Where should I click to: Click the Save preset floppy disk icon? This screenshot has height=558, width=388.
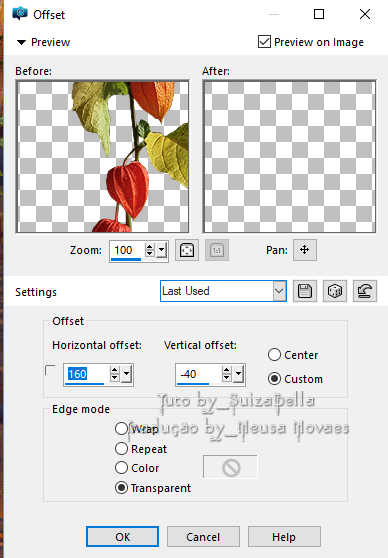coord(305,291)
